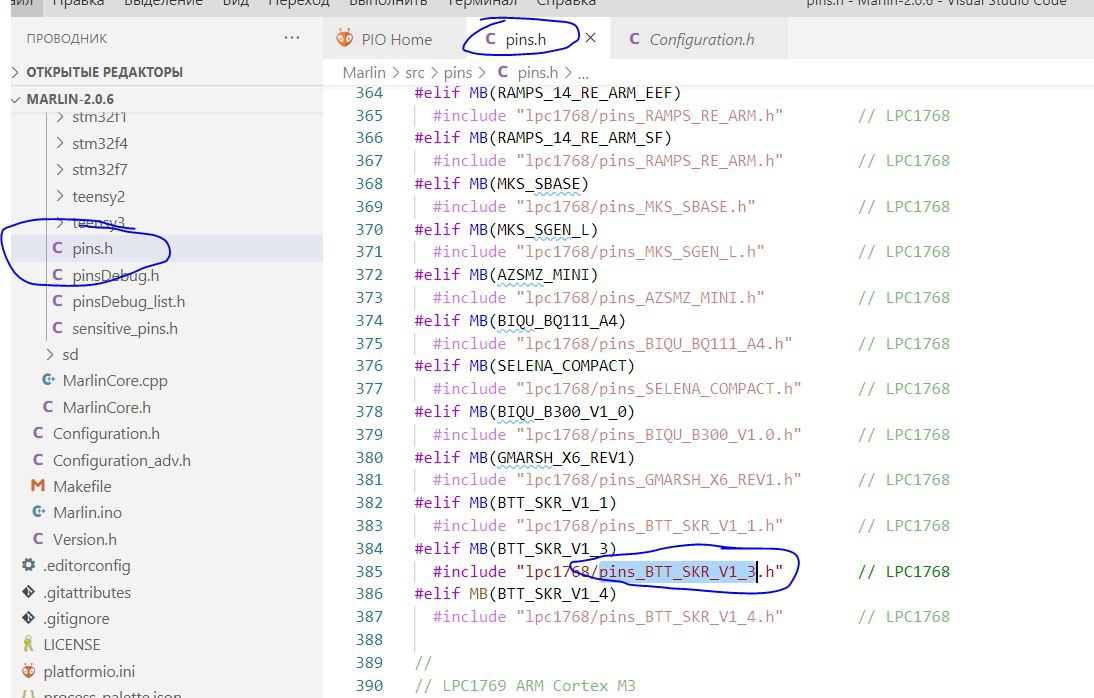Click the #elif MB(AZSMZ_MINI) line

(x=506, y=275)
